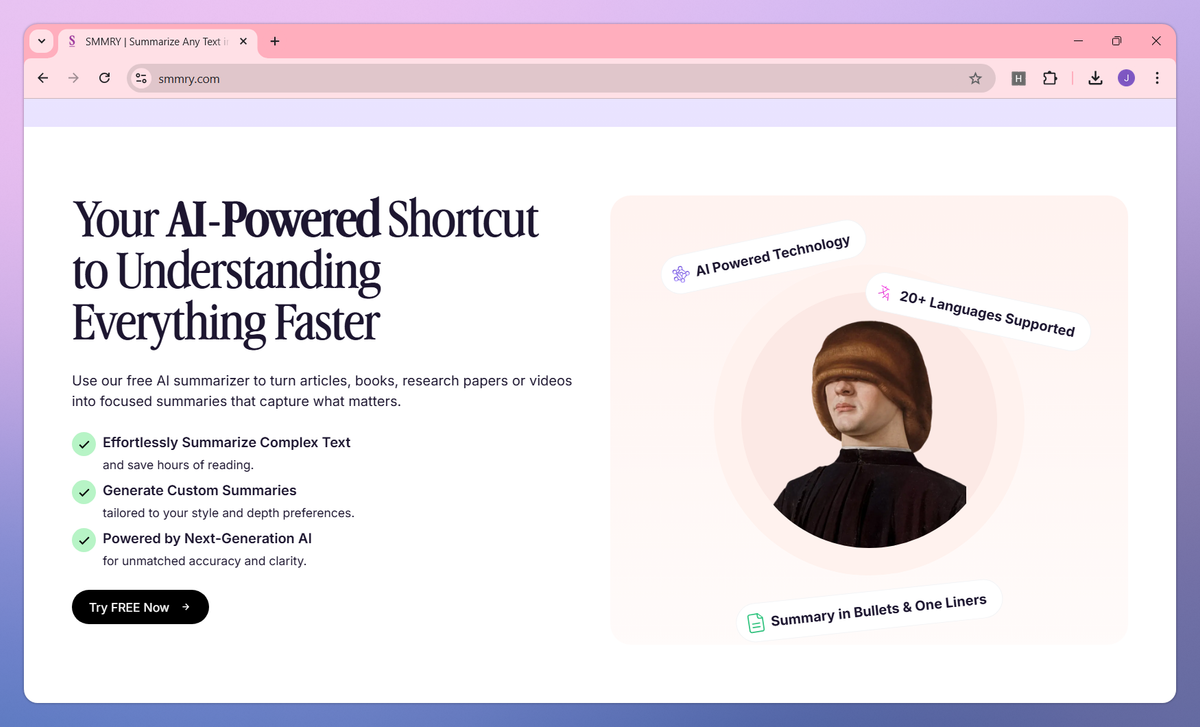Click the SMMRY favicon in the tab

tap(72, 41)
